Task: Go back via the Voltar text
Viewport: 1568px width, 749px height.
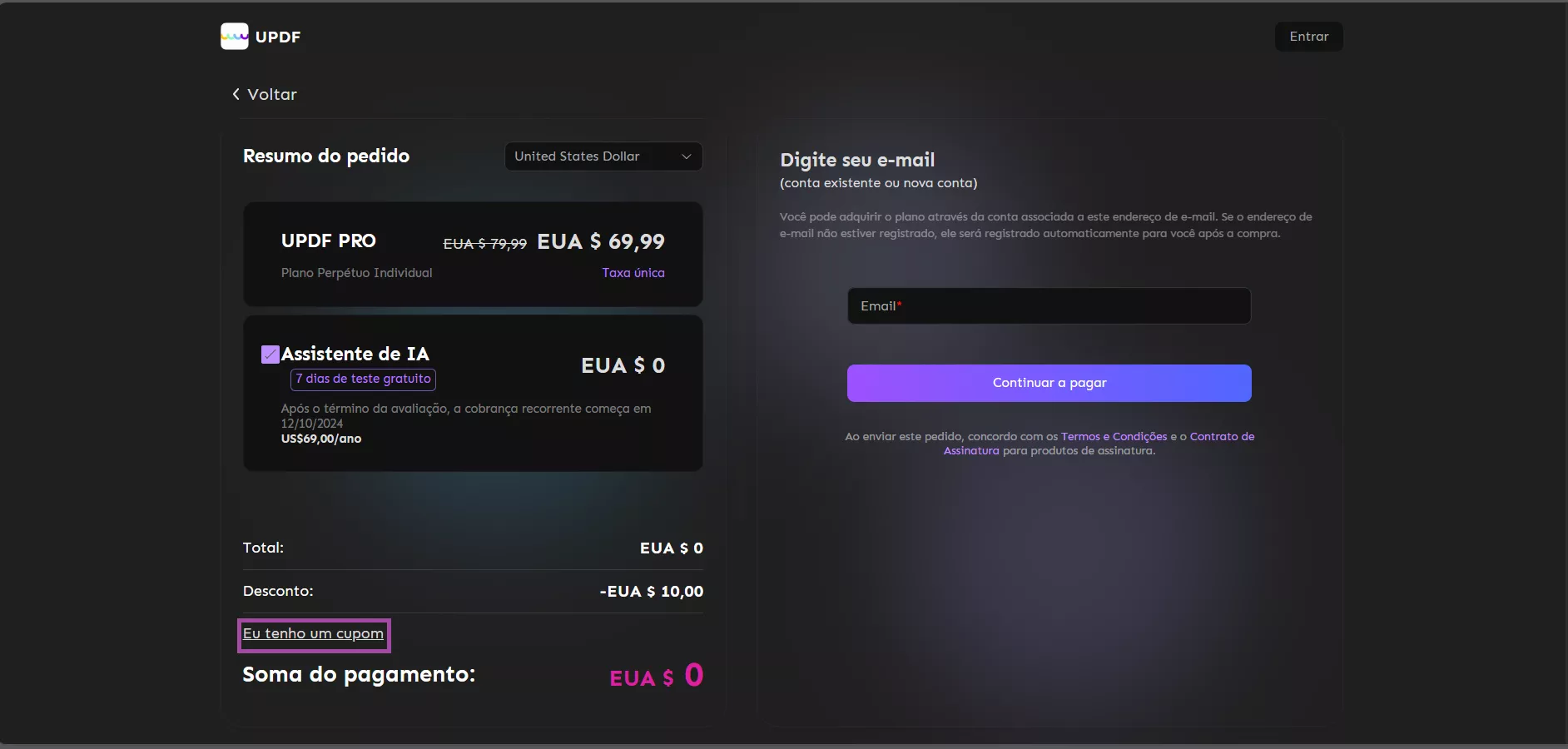Action: 272,95
